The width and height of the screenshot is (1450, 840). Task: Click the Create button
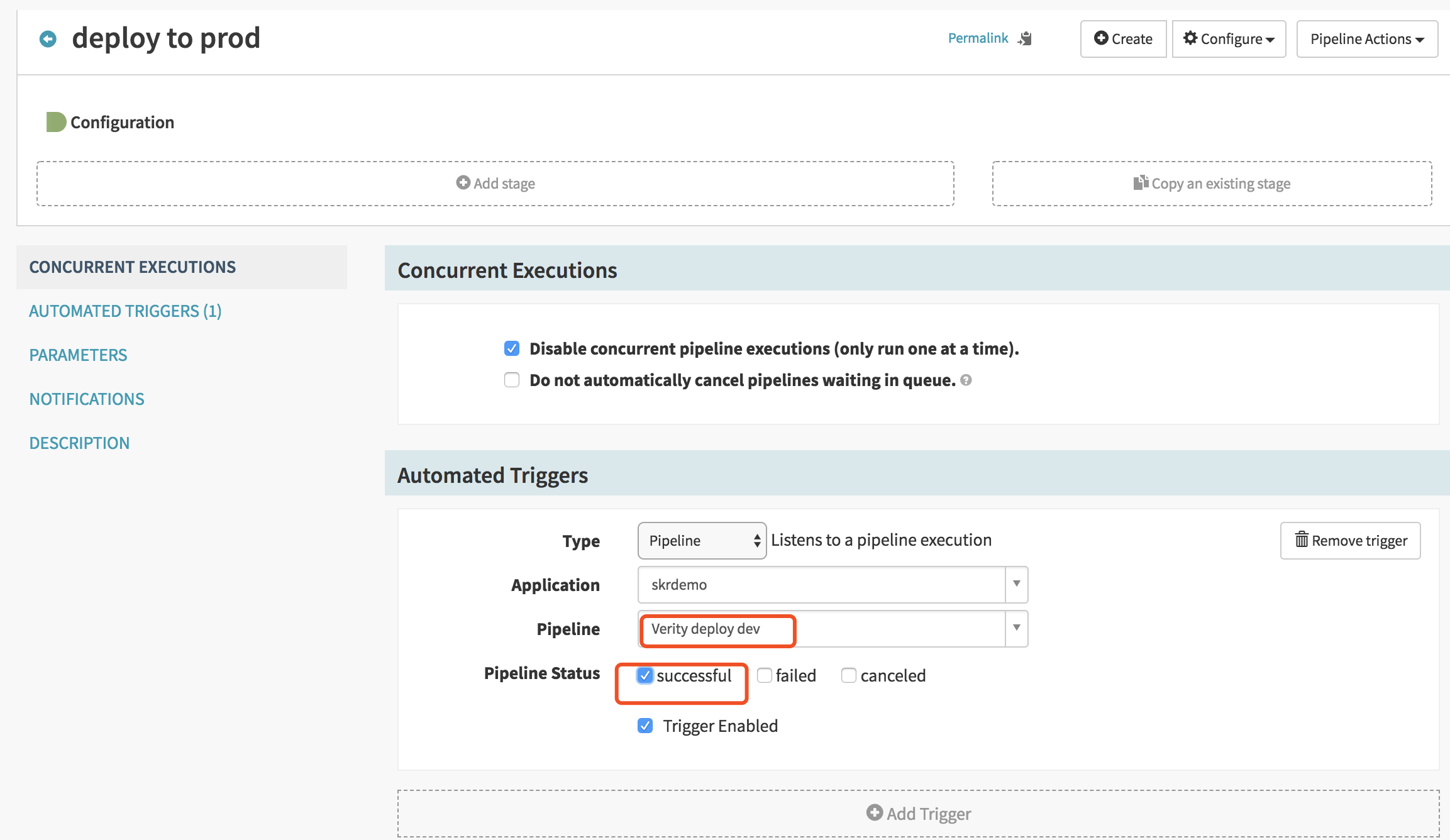[1123, 39]
